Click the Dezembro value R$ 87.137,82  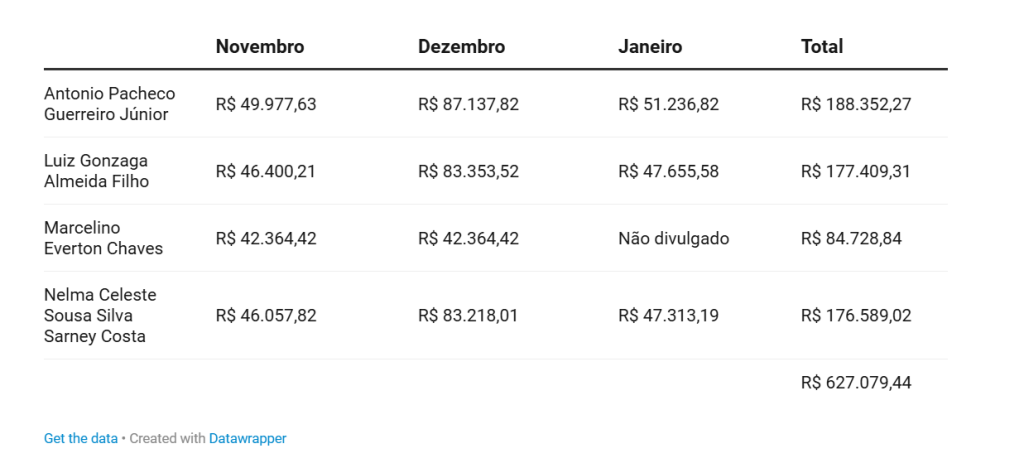[468, 104]
